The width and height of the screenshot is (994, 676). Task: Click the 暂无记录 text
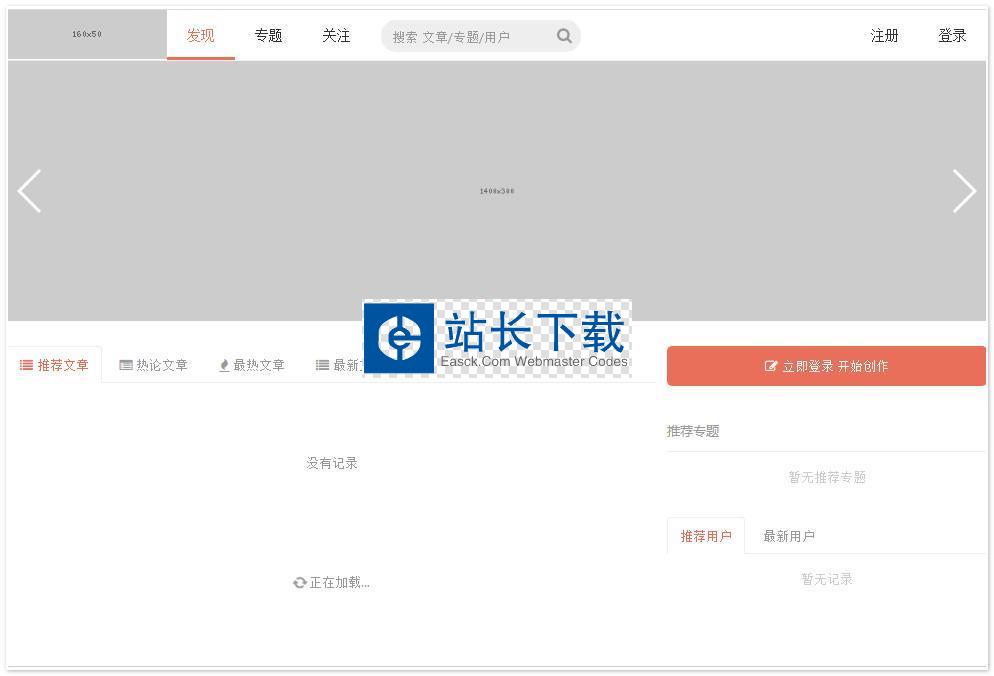827,579
